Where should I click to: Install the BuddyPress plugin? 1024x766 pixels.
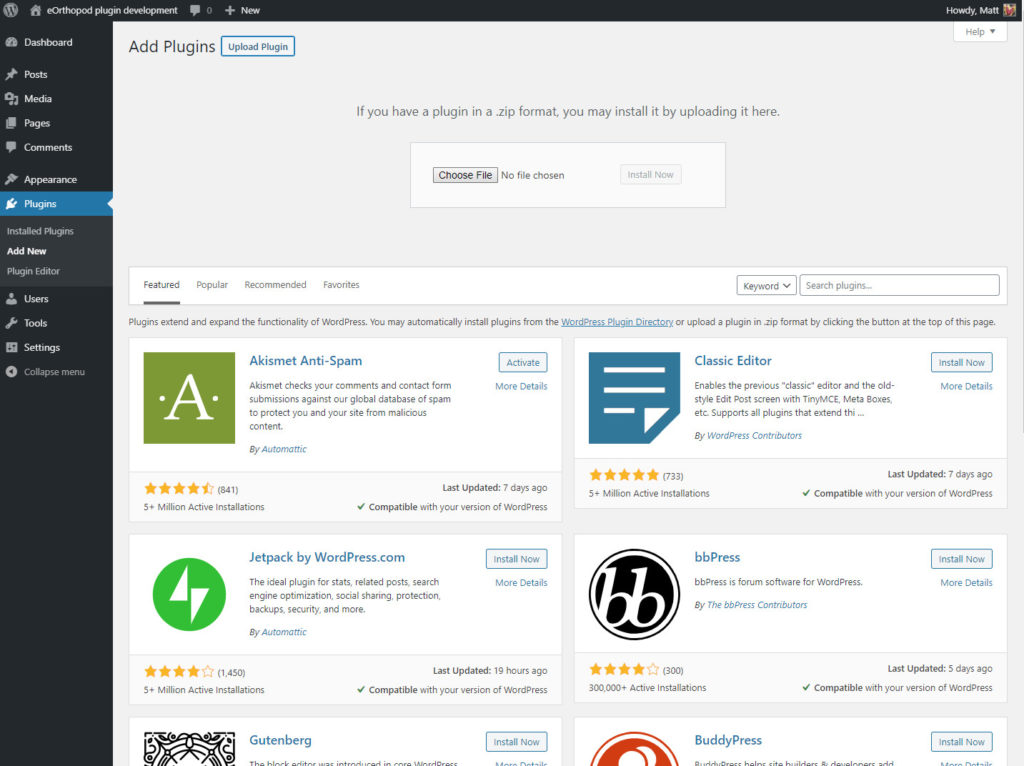[961, 742]
